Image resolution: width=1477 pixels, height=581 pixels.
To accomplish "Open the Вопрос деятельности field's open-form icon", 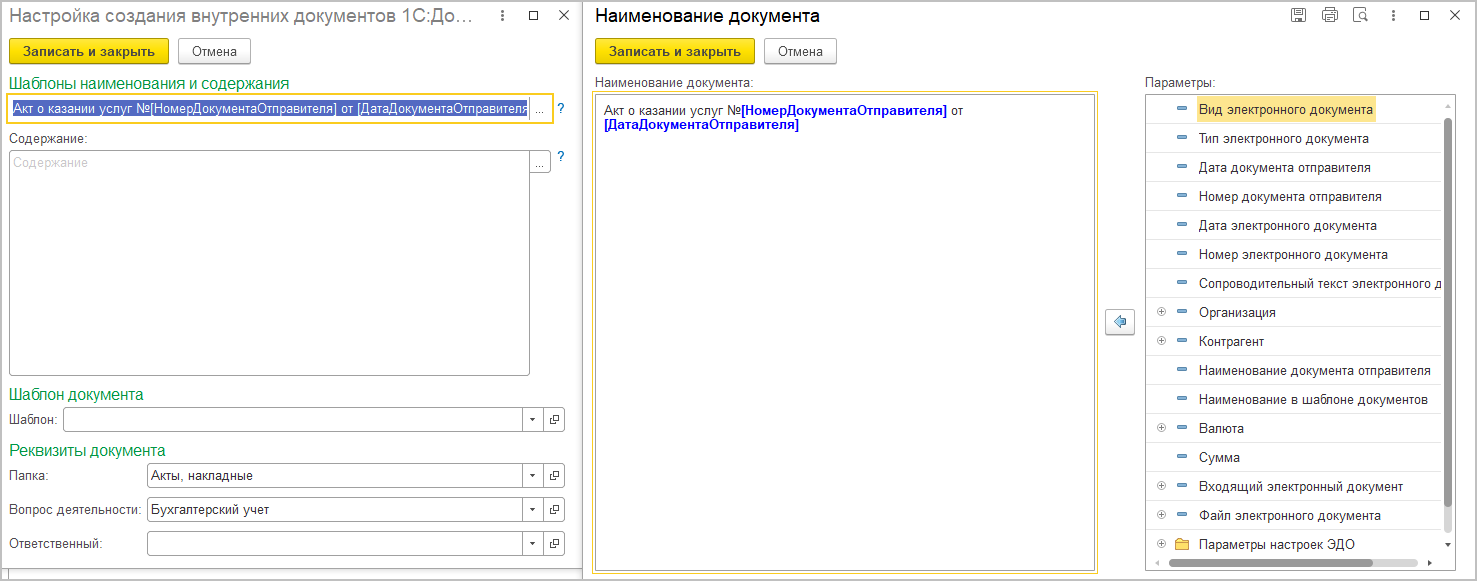I will (554, 510).
